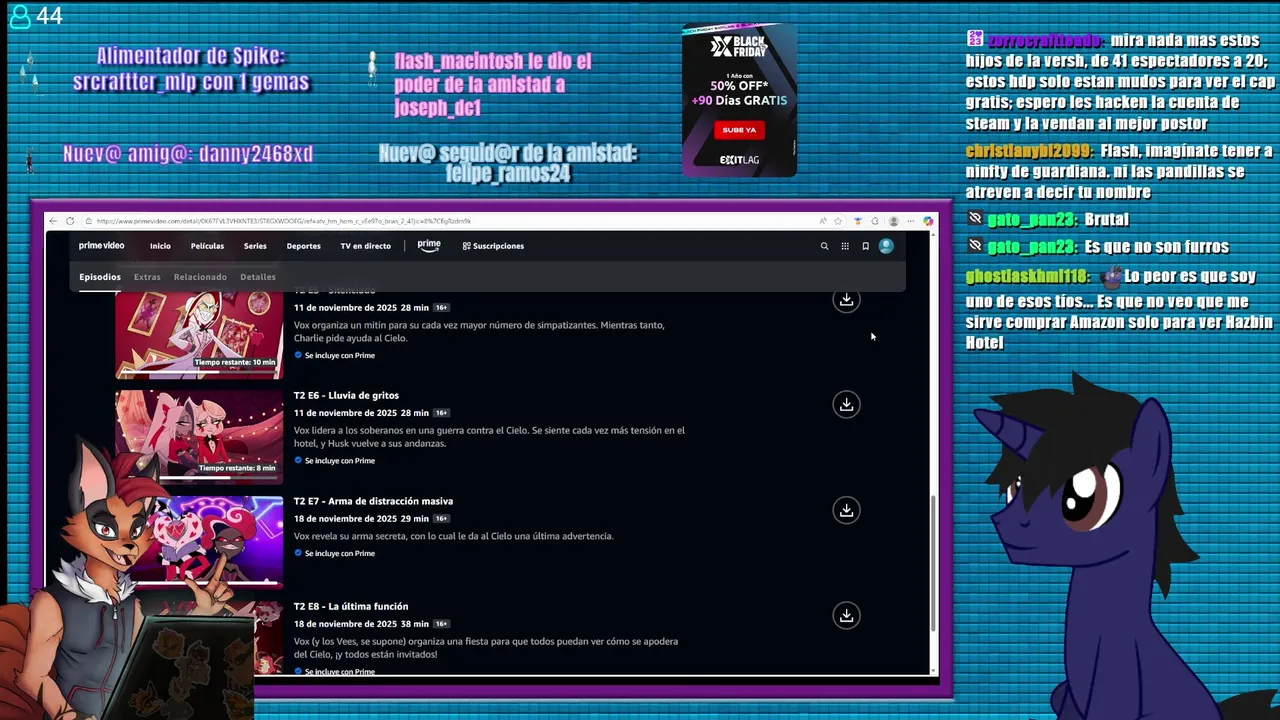Open the browser profile icon

point(894,221)
